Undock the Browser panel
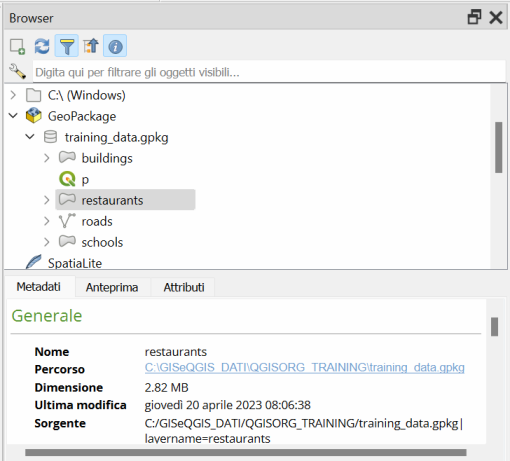Image resolution: width=510 pixels, height=461 pixels. (x=474, y=17)
